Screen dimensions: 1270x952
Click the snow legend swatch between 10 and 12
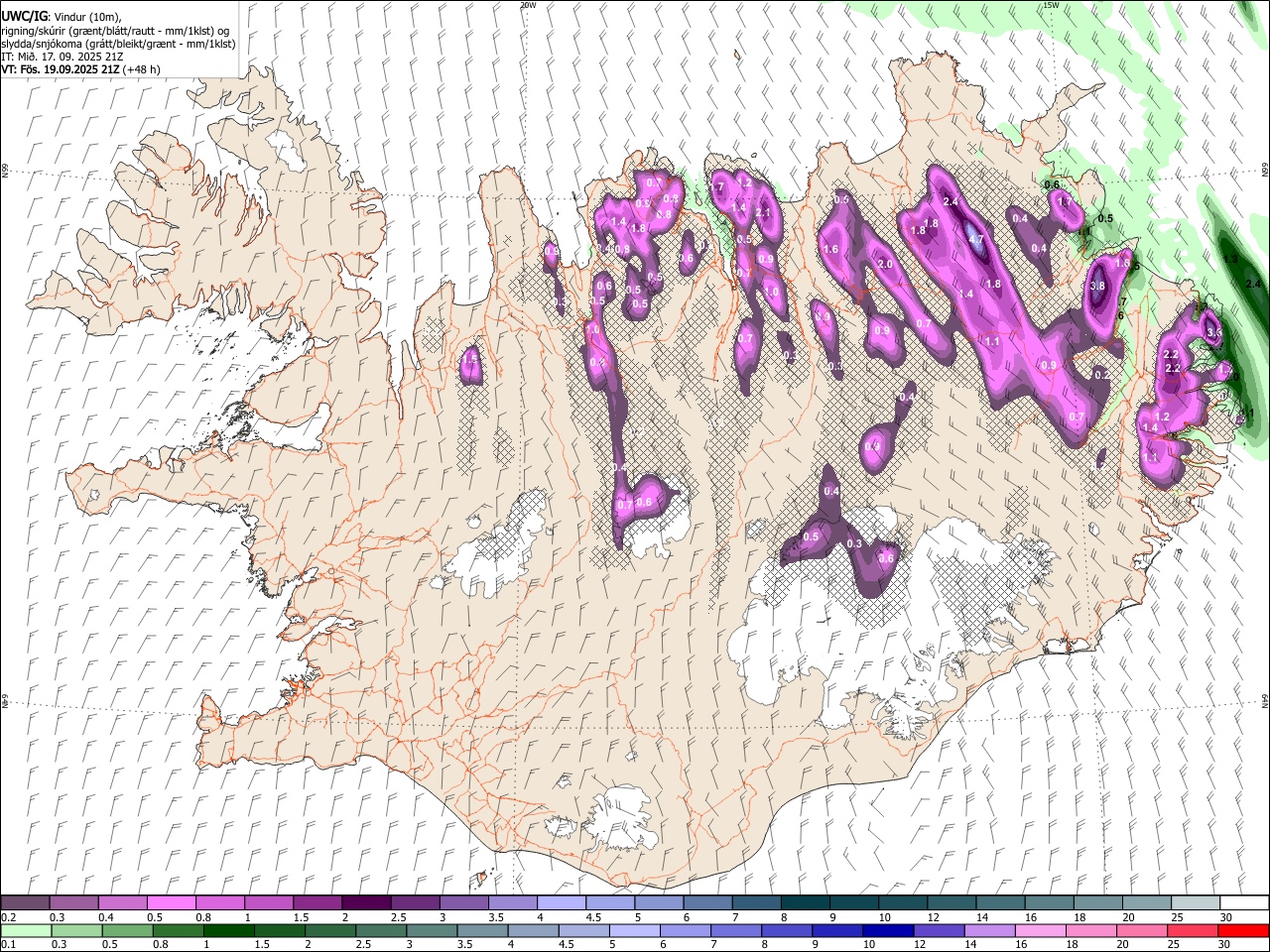[902, 903]
